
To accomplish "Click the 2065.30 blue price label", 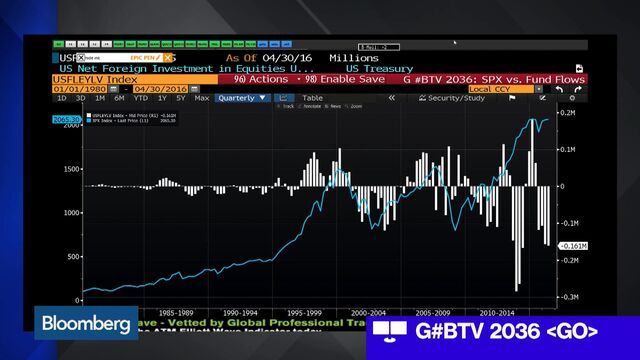I will (67, 119).
